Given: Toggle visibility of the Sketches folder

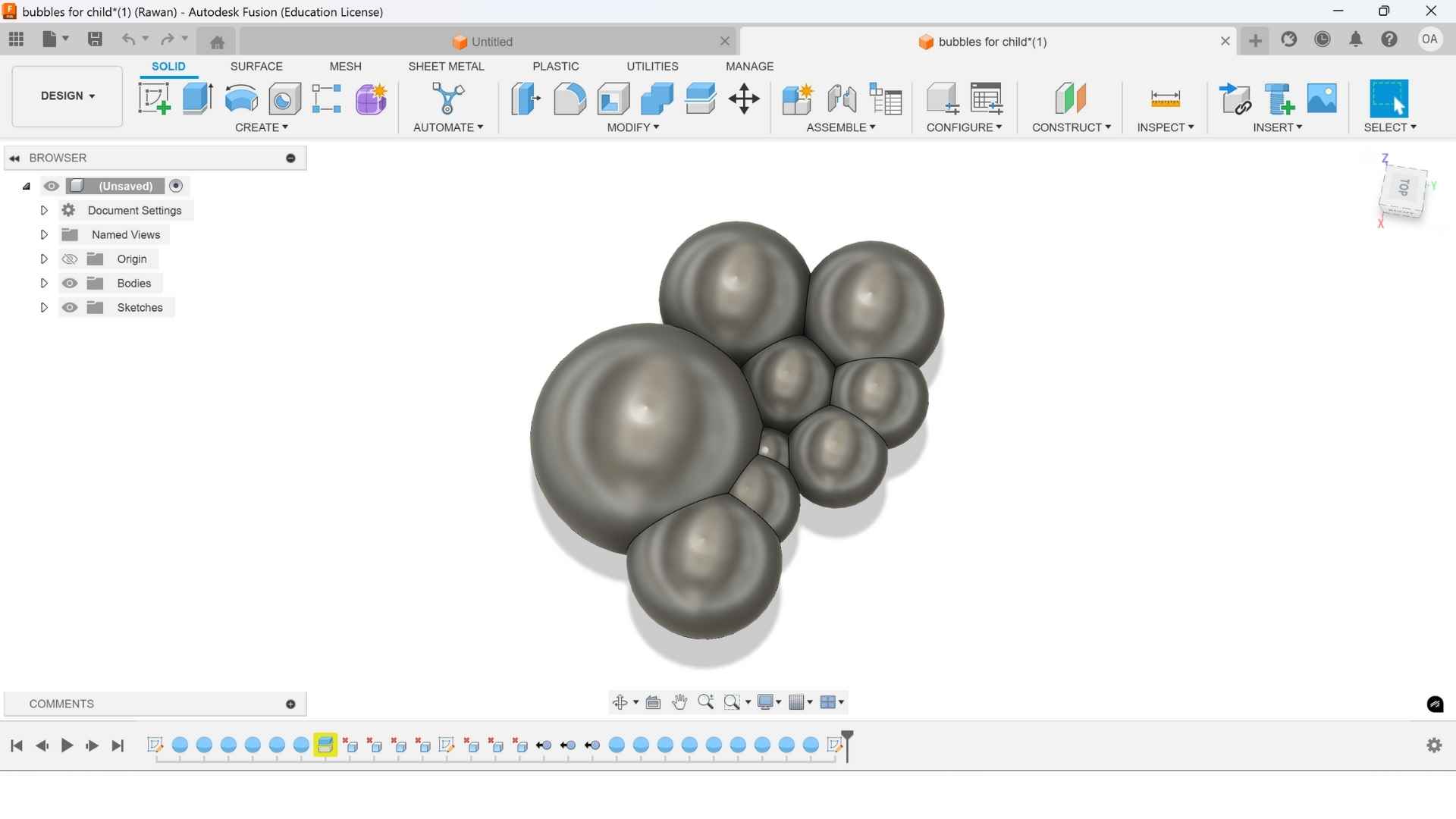Looking at the screenshot, I should [70, 307].
